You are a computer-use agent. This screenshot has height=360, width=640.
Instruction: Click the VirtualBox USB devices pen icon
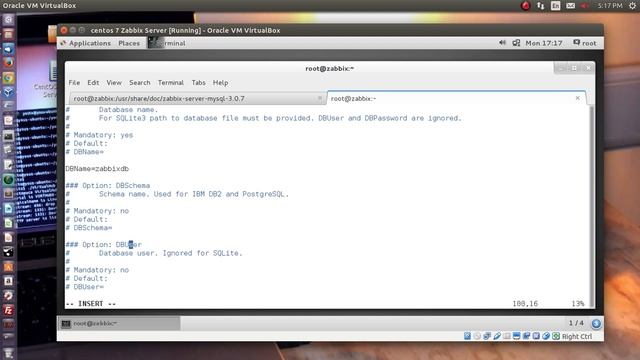pos(497,336)
